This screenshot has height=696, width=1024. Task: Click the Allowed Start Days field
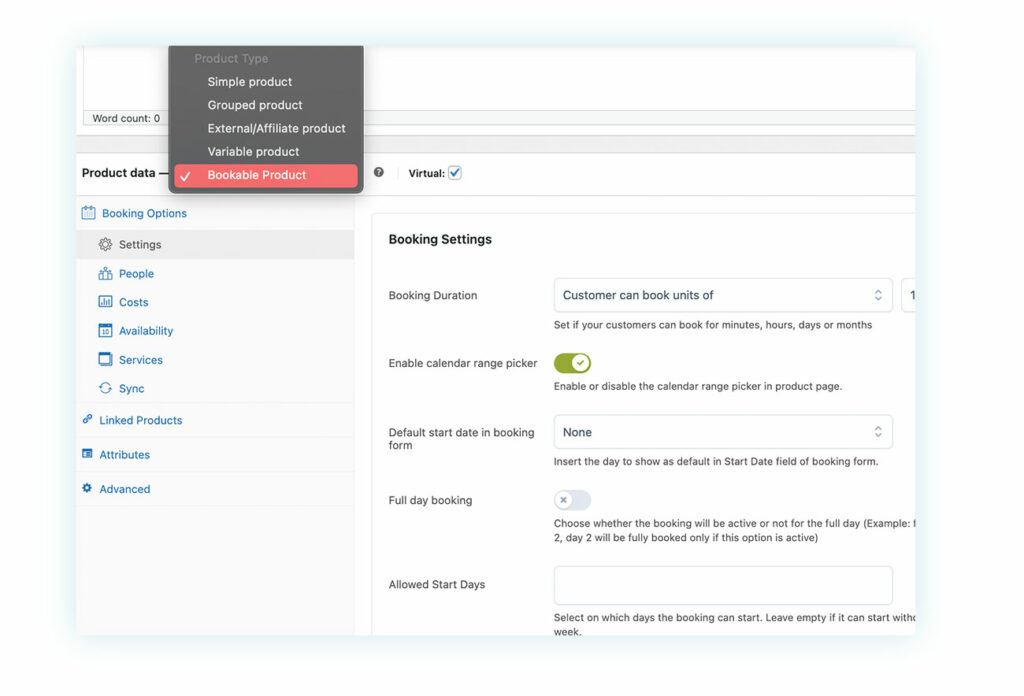tap(722, 585)
